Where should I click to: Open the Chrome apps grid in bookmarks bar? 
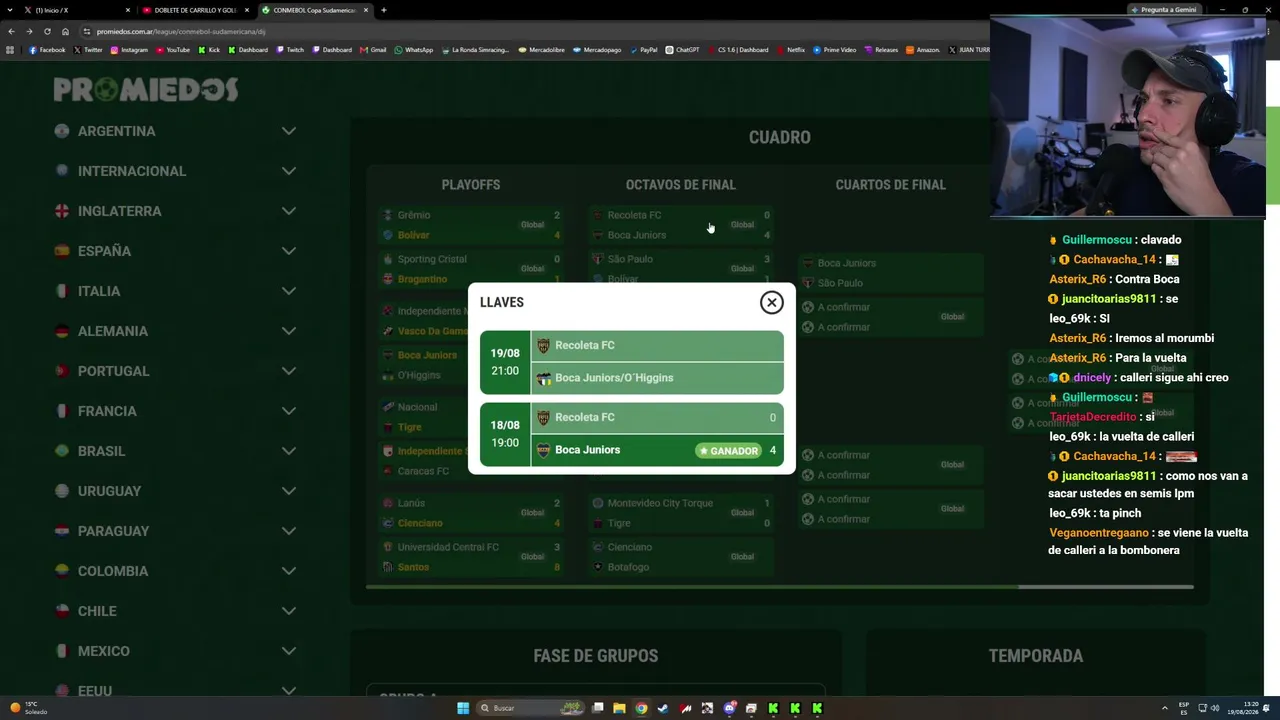point(10,50)
